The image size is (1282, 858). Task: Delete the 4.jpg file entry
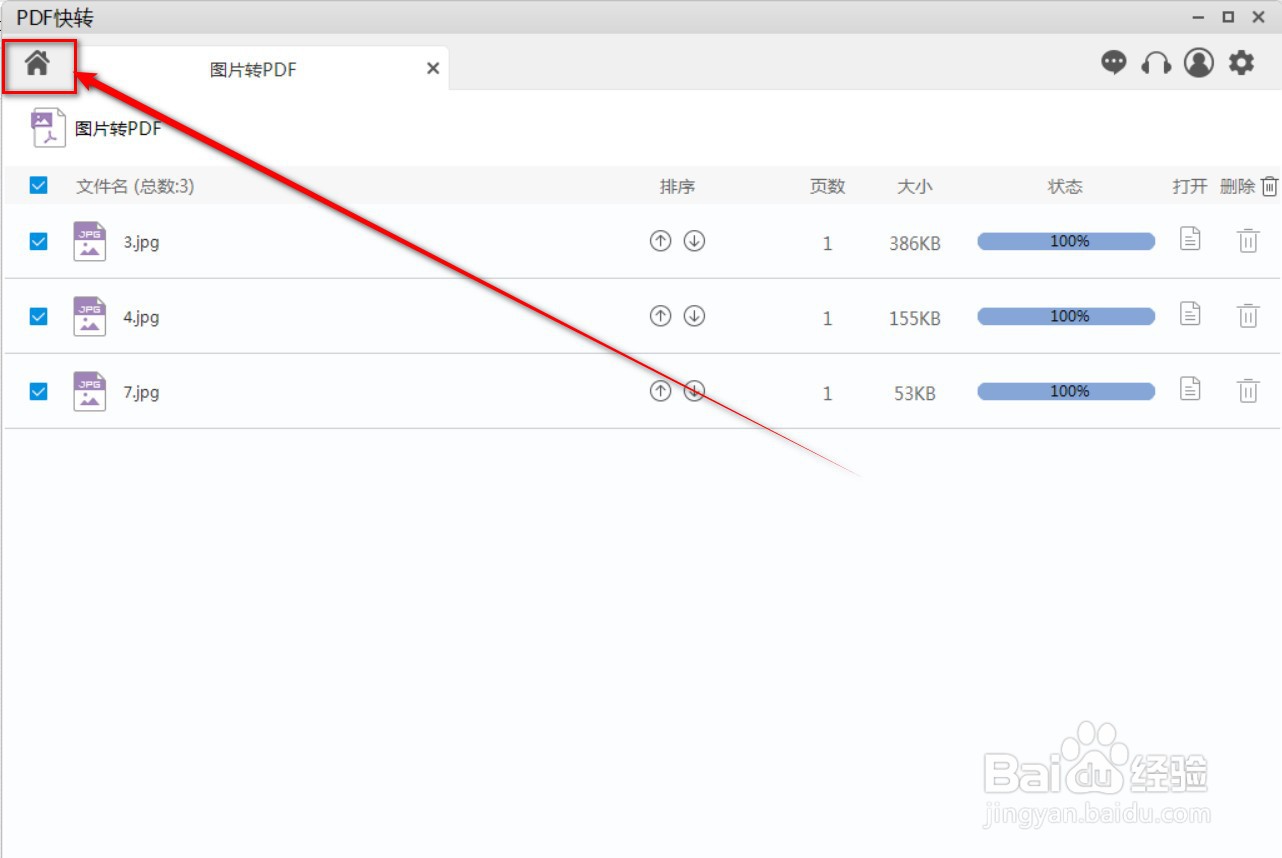(1248, 315)
